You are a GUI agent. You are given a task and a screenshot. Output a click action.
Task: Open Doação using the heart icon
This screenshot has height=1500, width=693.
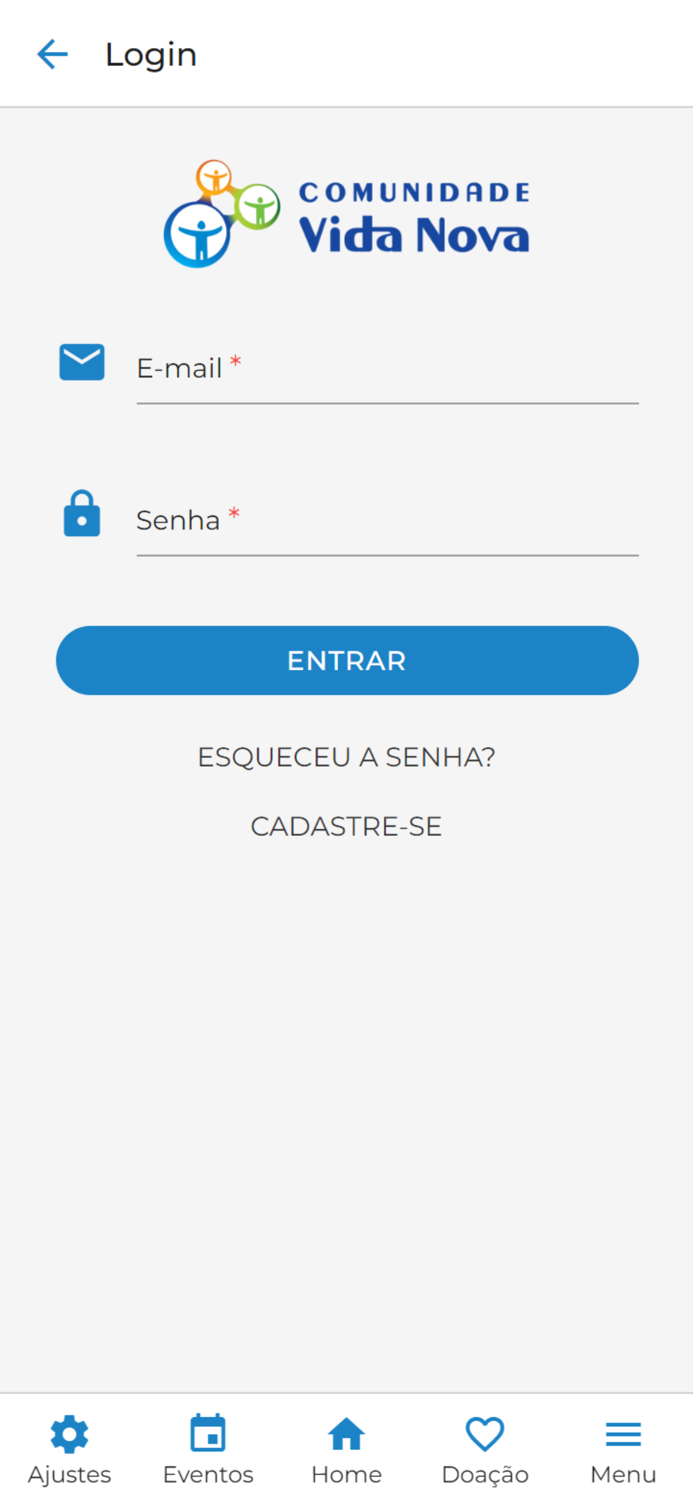click(x=484, y=1433)
